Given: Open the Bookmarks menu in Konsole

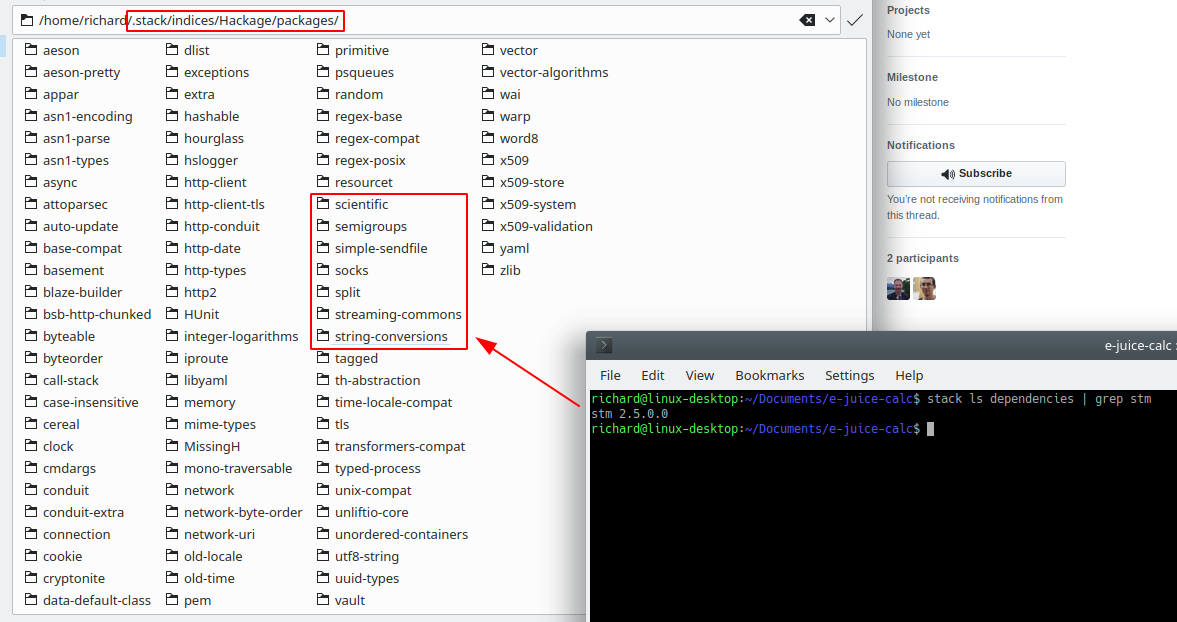Looking at the screenshot, I should click(x=770, y=375).
